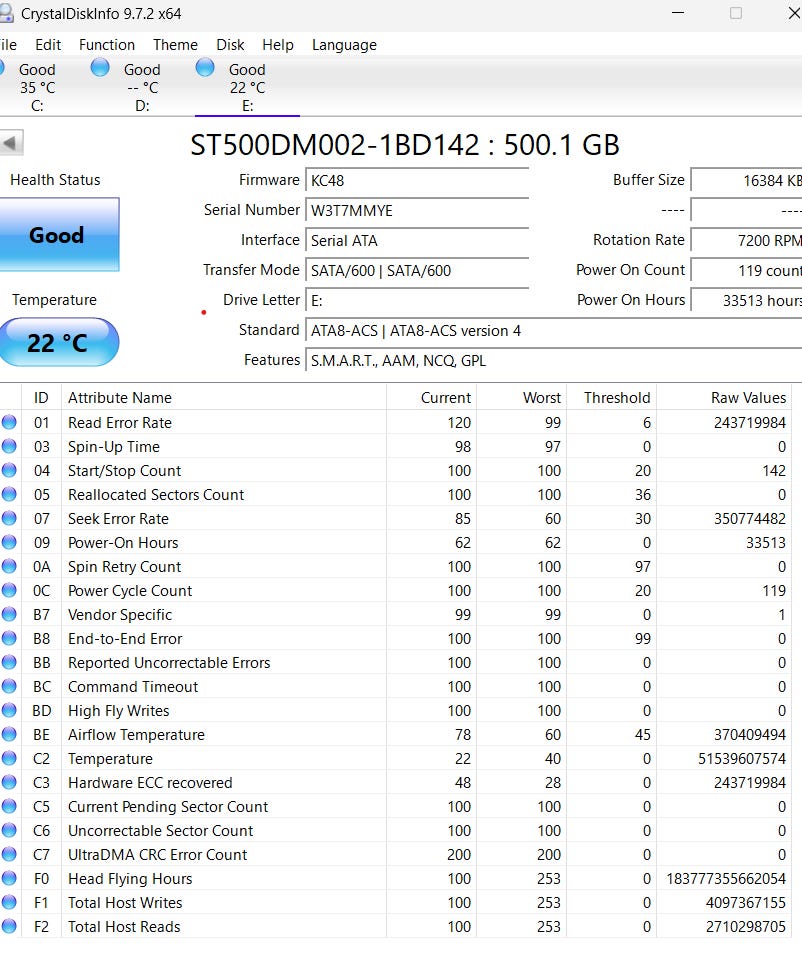Click the Transfer Mode field SATA/600

[417, 271]
